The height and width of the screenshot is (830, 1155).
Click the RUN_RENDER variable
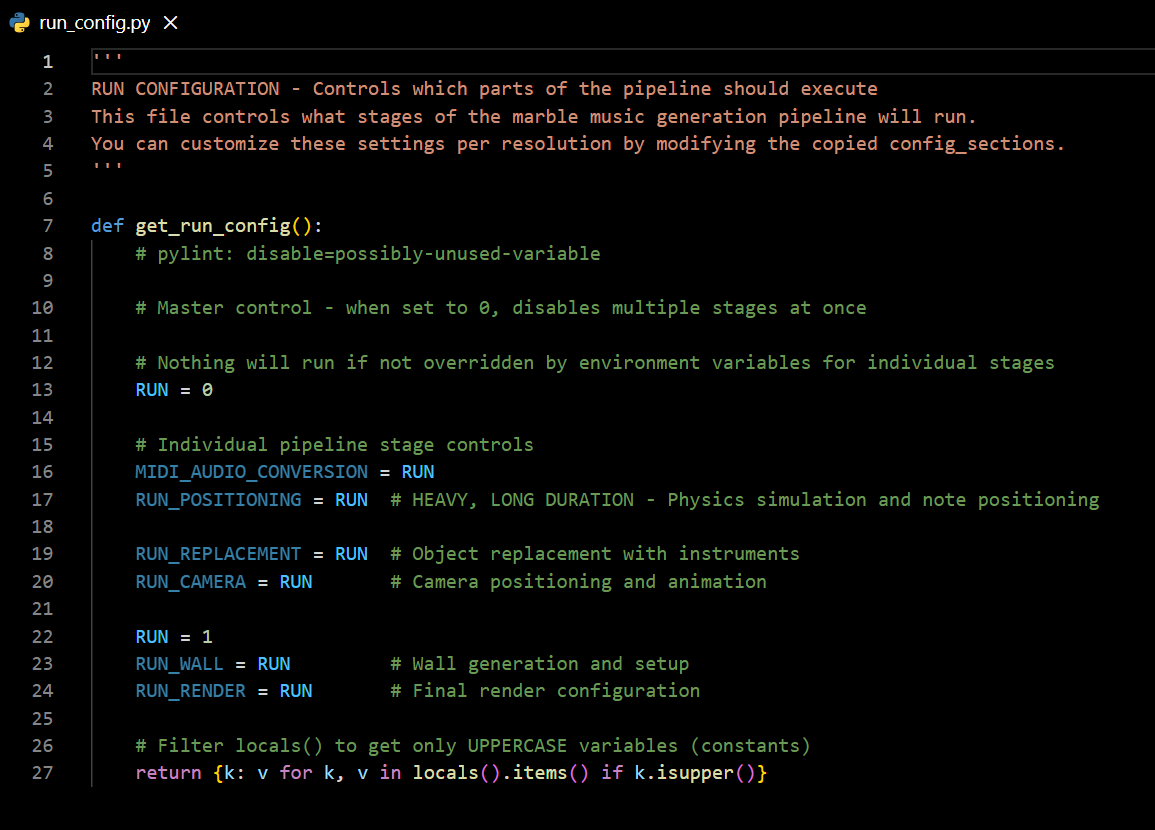pyautogui.click(x=191, y=690)
